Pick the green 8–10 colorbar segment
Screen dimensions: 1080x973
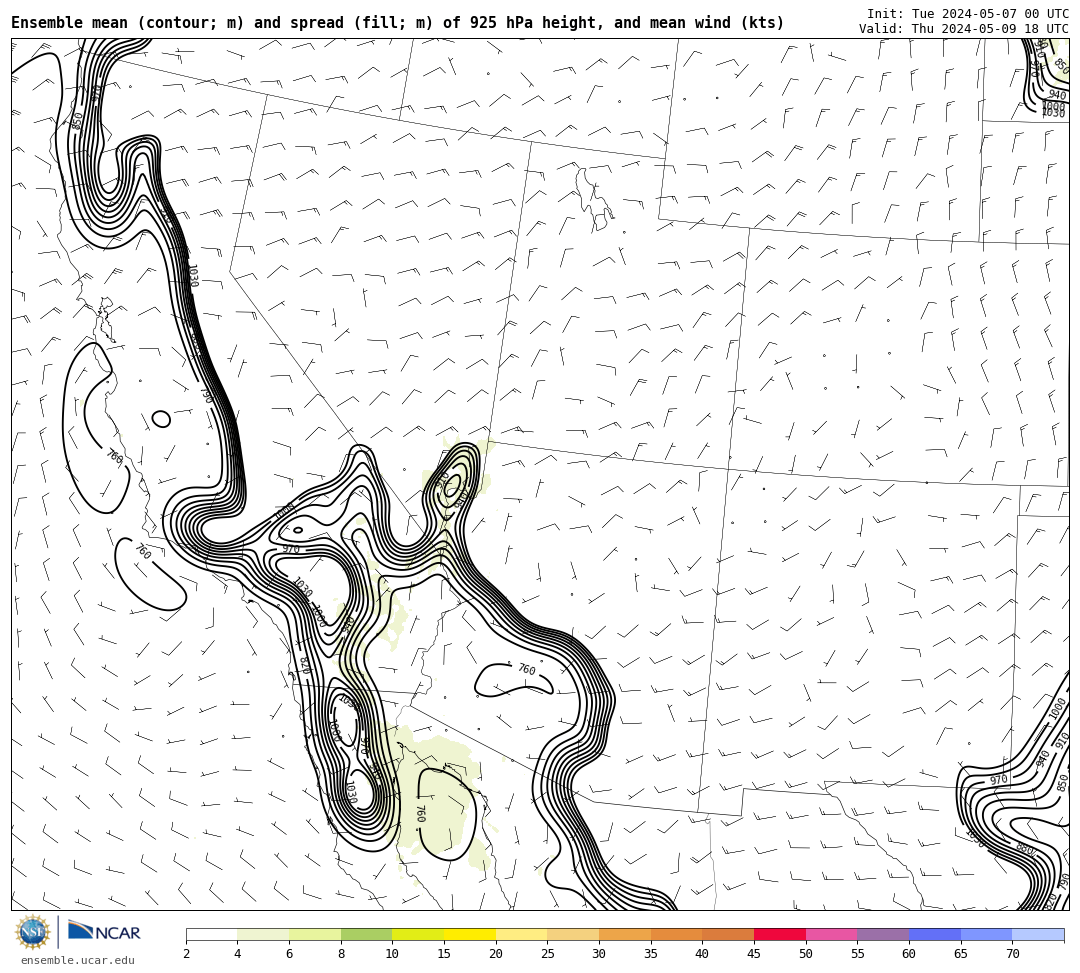pyautogui.click(x=366, y=934)
